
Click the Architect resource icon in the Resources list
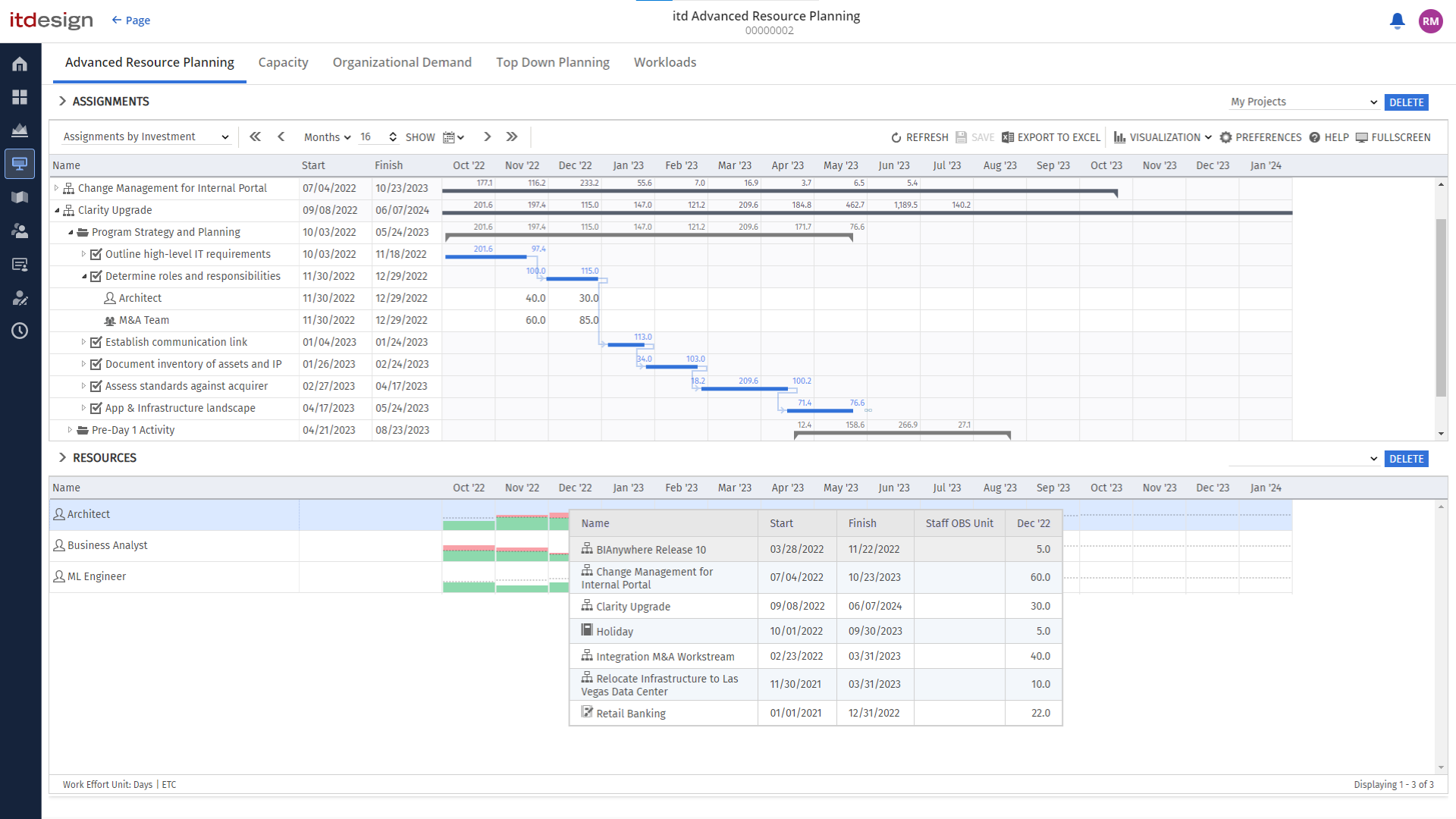tap(59, 514)
